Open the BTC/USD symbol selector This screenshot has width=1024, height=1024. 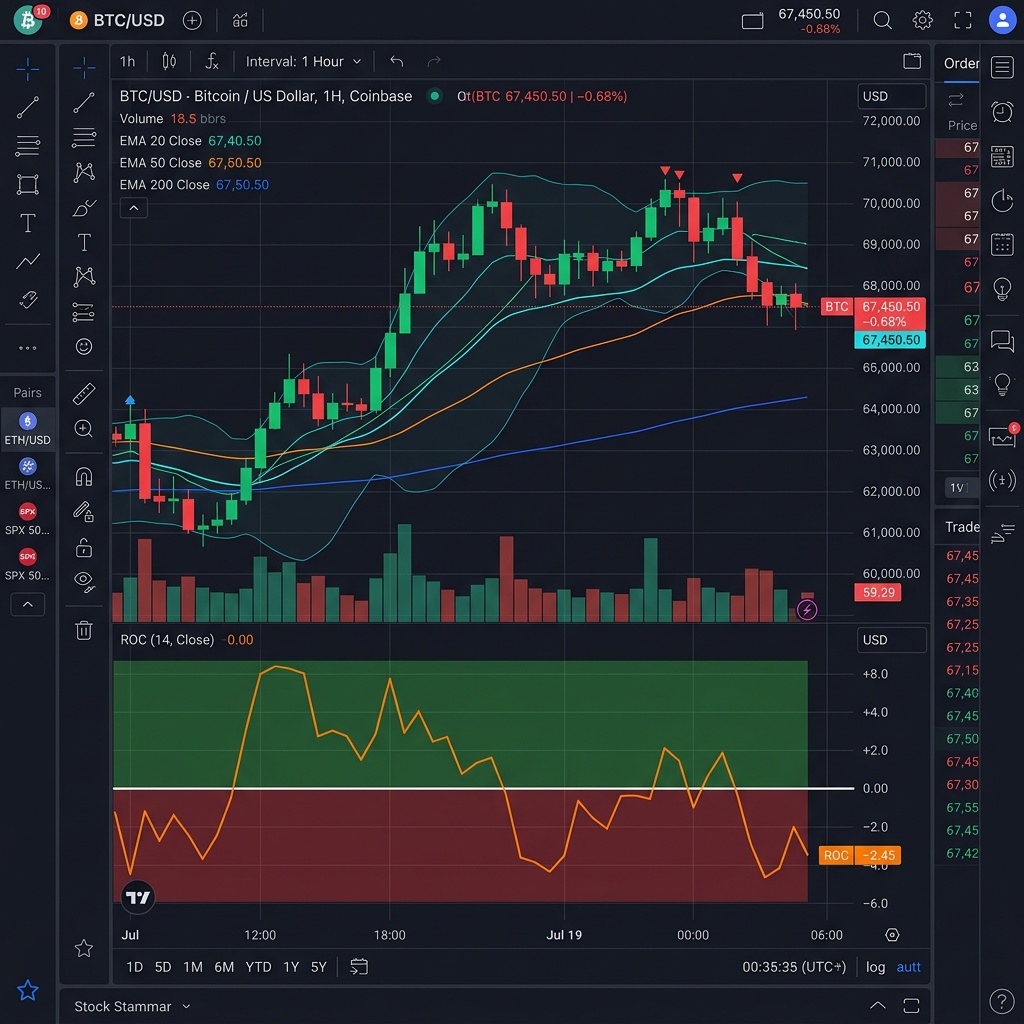pos(118,20)
